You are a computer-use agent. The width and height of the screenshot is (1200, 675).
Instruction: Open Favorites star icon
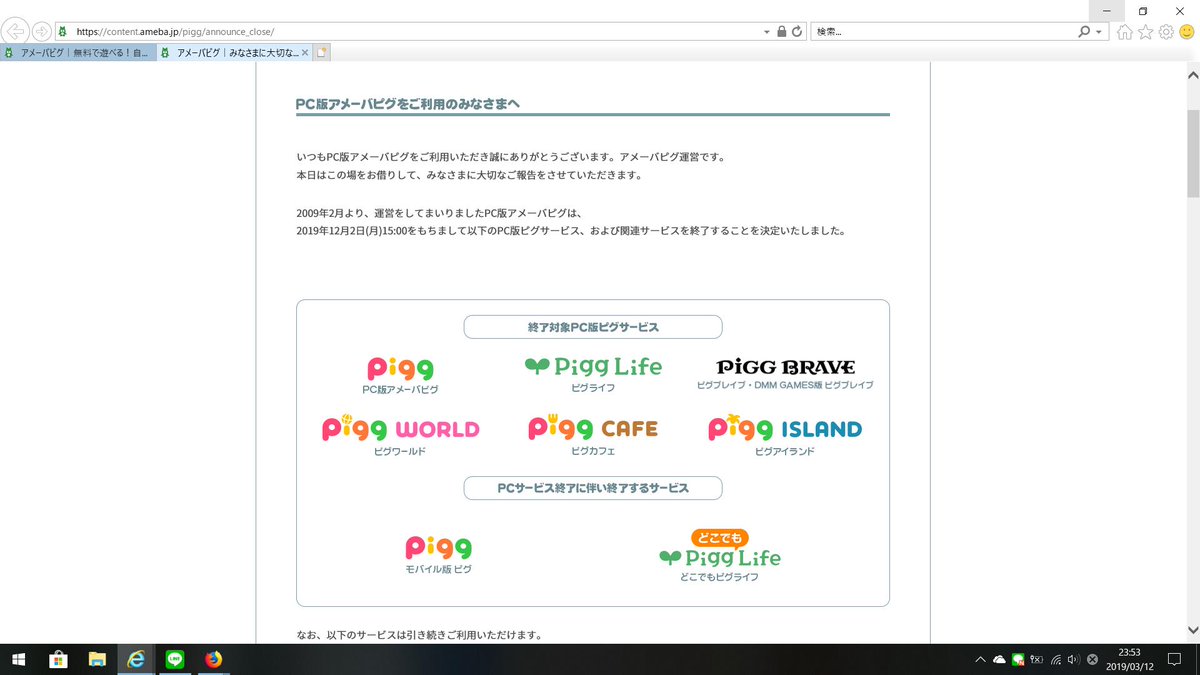[x=1146, y=32]
